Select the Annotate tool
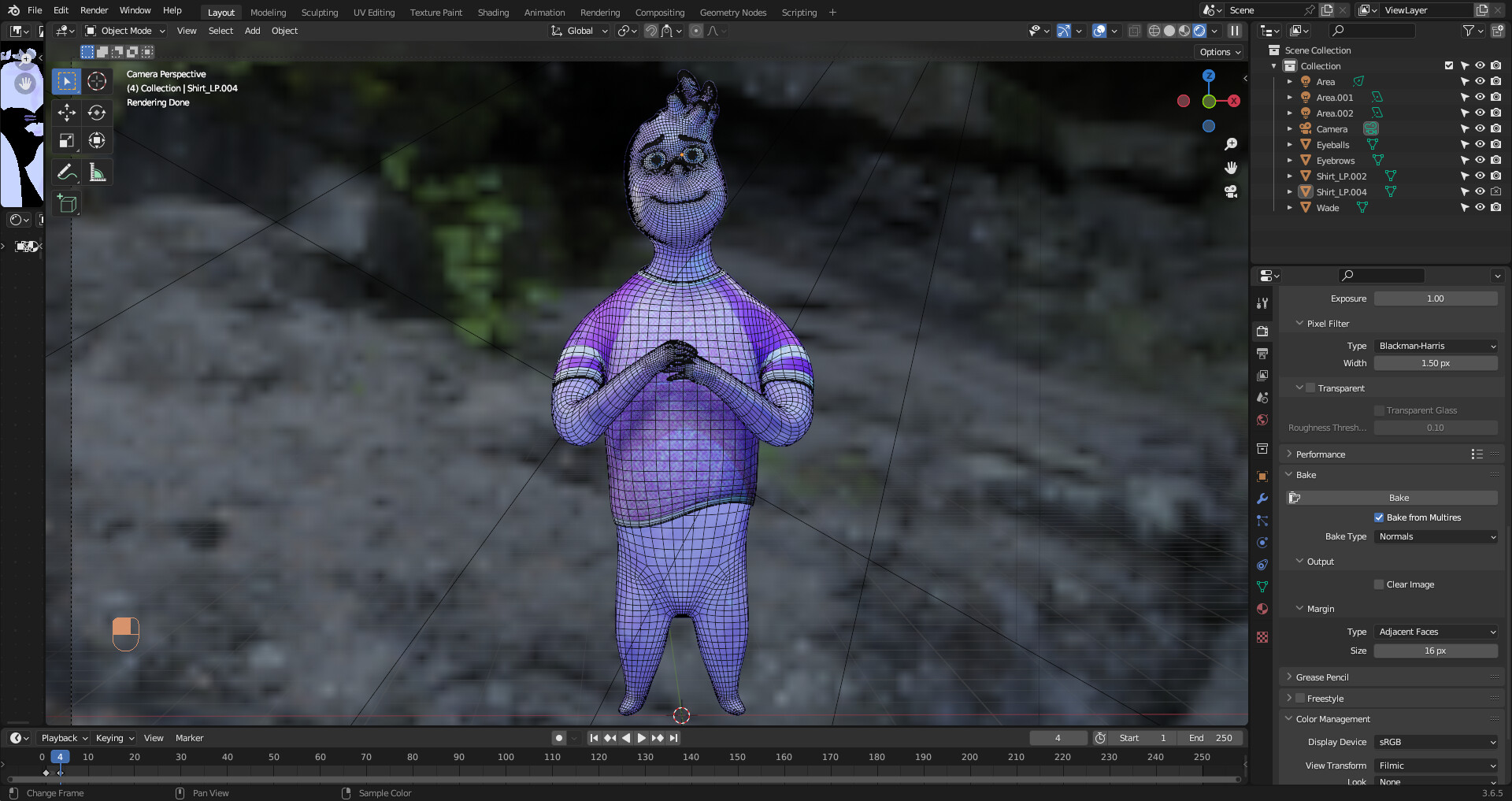The height and width of the screenshot is (801, 1512). [66, 172]
